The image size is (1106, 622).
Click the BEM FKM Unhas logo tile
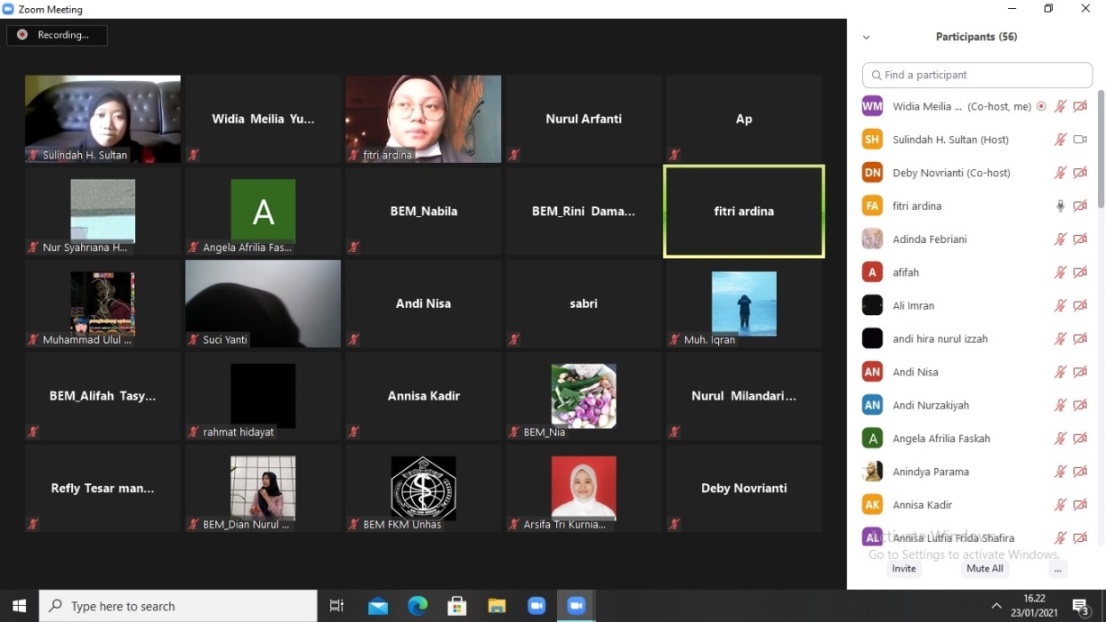click(x=423, y=488)
